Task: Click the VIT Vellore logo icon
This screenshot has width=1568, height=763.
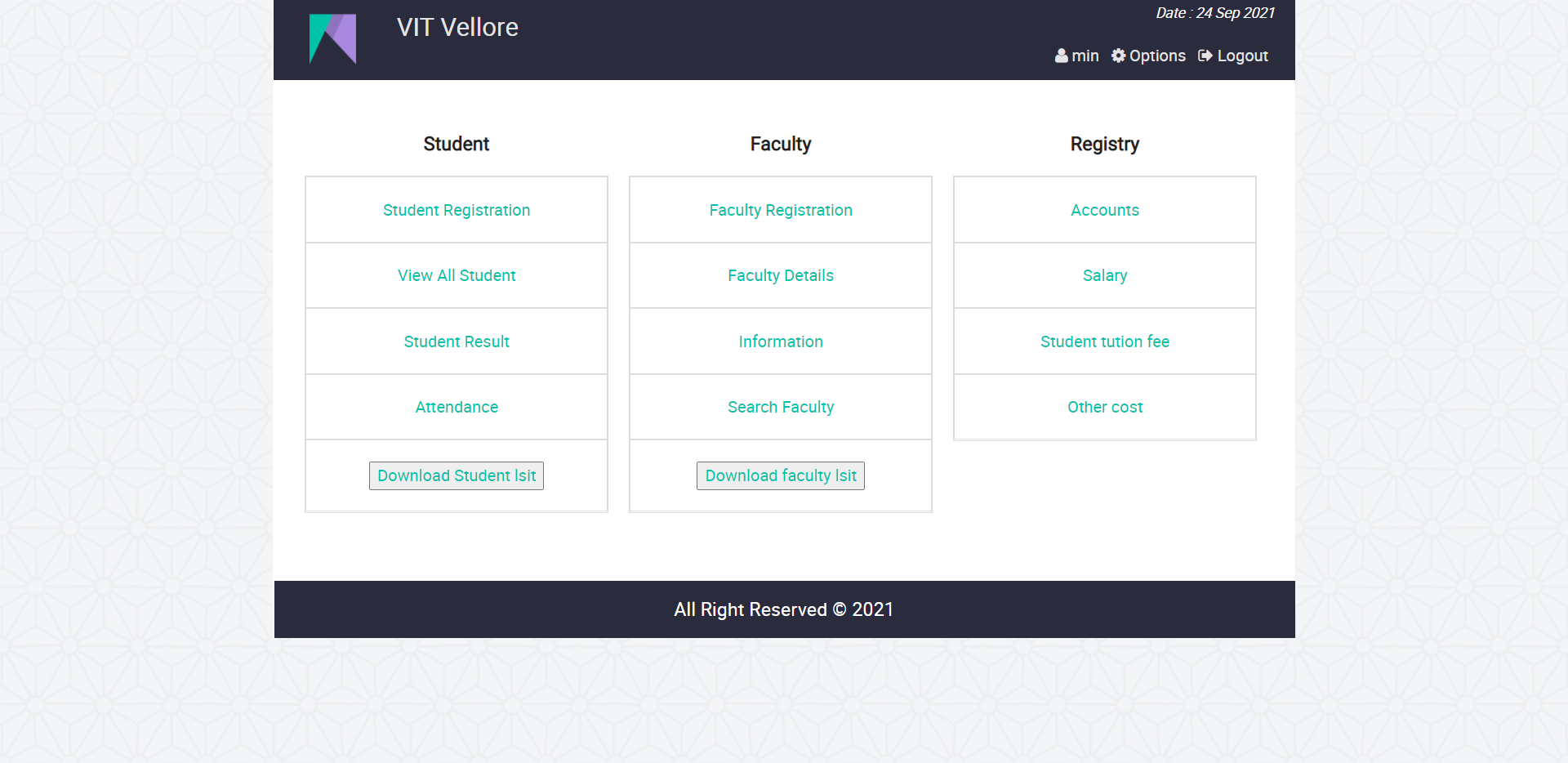Action: 332,38
